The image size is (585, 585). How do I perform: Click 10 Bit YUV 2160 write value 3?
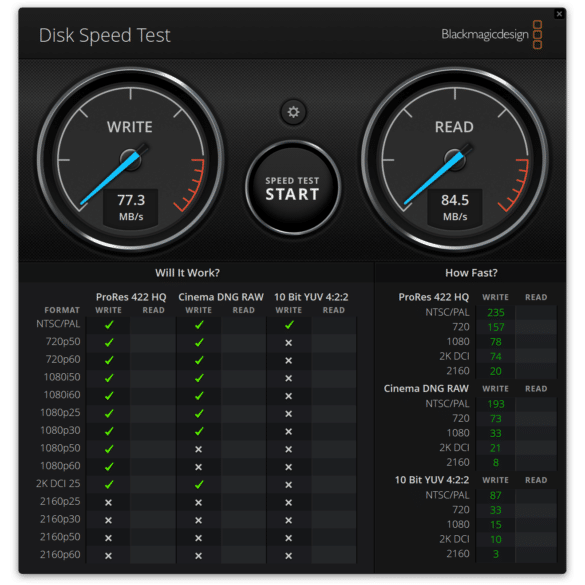click(496, 554)
